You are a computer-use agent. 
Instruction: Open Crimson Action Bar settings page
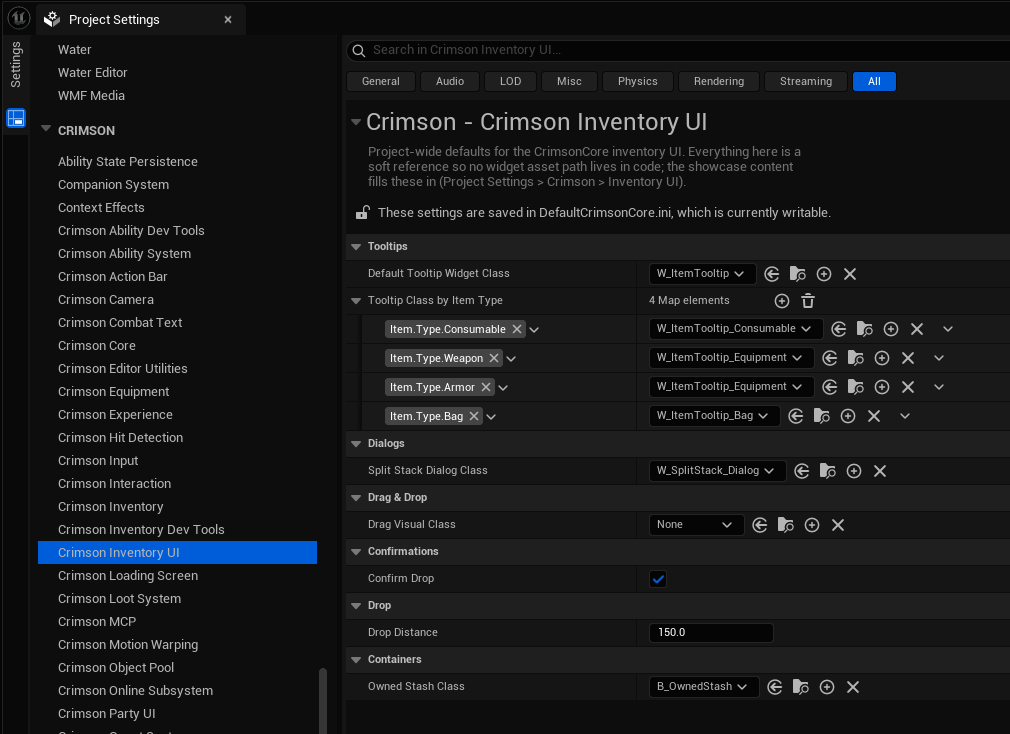point(113,277)
